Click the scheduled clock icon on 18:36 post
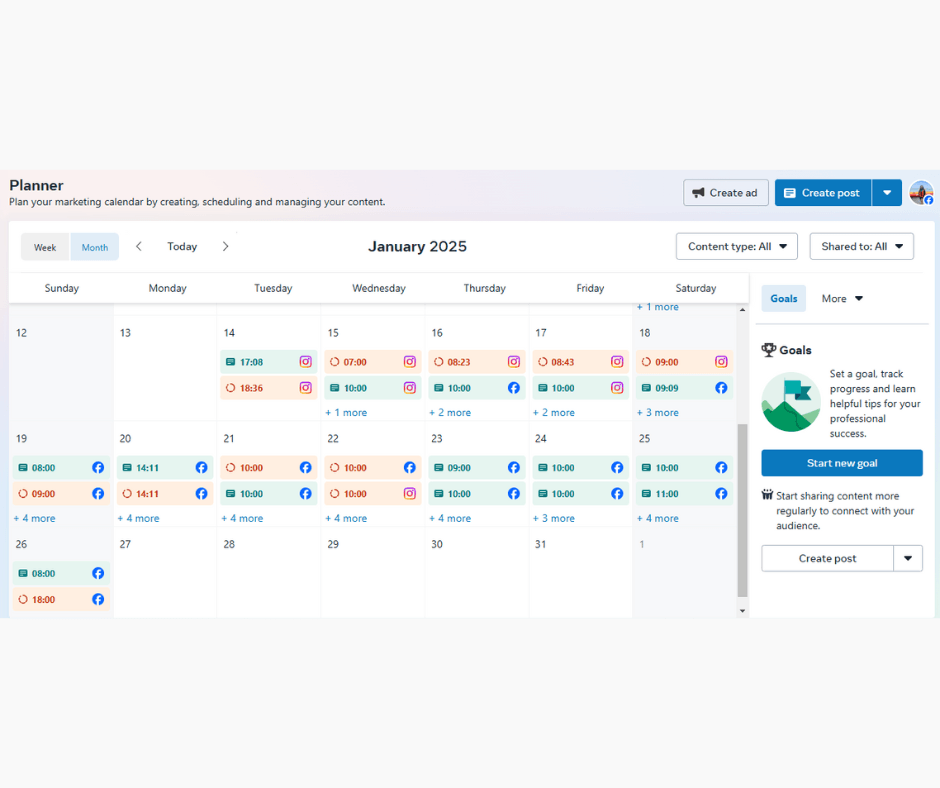This screenshot has width=940, height=788. click(x=230, y=388)
